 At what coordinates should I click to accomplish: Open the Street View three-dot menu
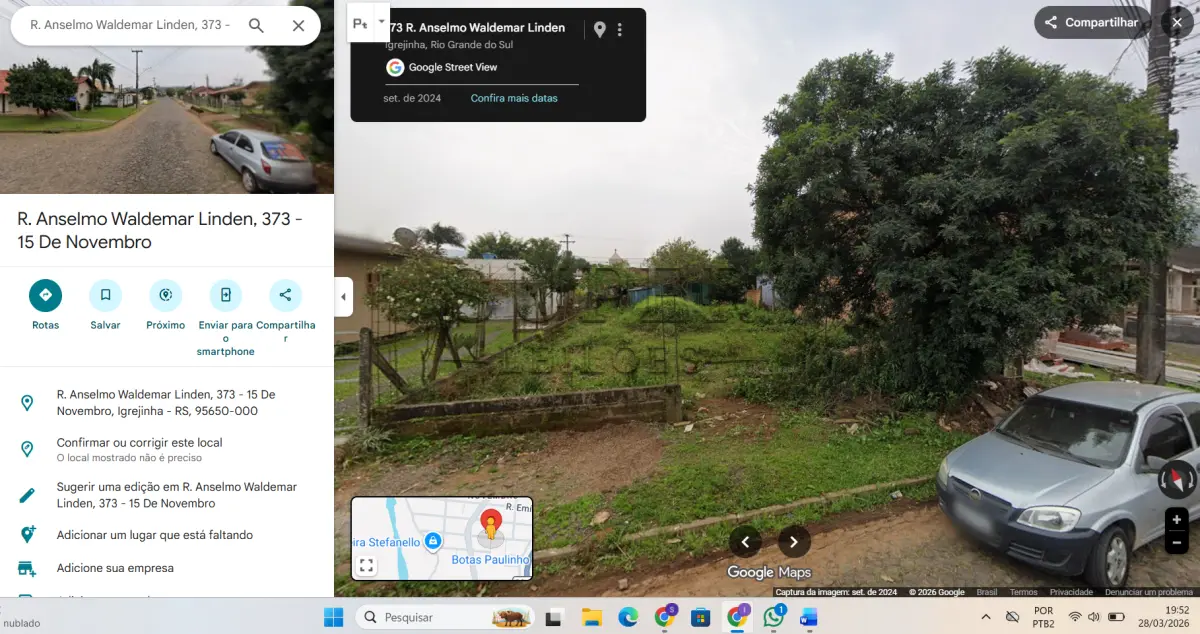pyautogui.click(x=620, y=30)
